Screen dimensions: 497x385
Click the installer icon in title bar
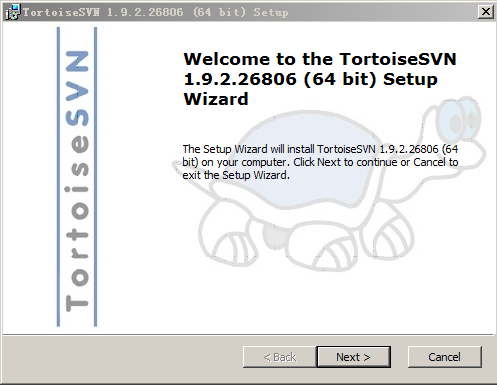(x=13, y=12)
